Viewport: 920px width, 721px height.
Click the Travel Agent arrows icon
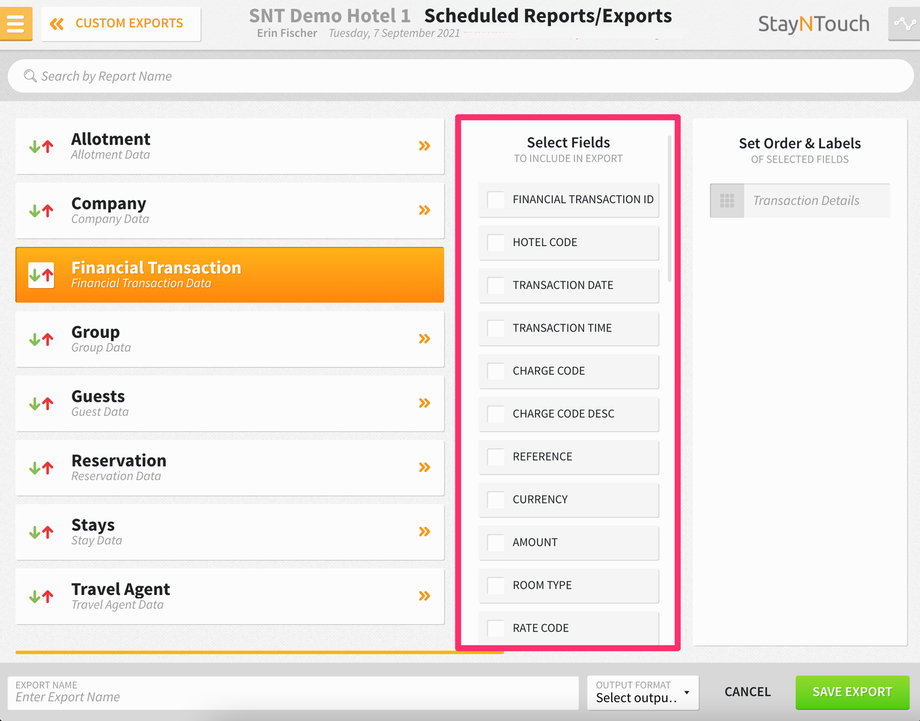41,597
